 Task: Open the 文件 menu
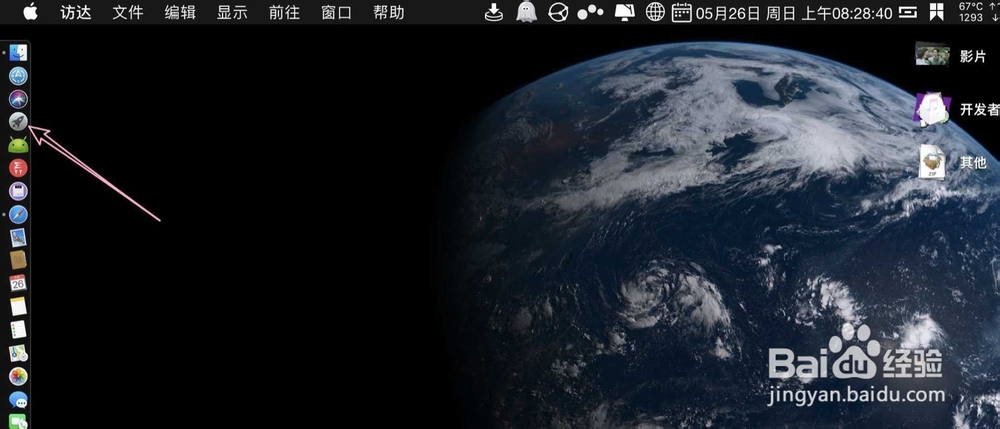128,12
